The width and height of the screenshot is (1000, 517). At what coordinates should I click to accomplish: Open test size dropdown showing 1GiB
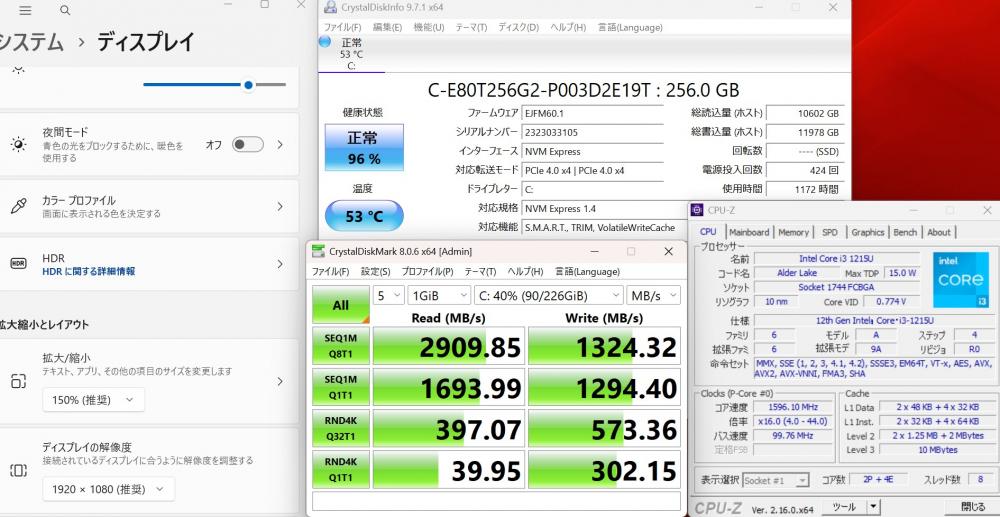(x=439, y=295)
